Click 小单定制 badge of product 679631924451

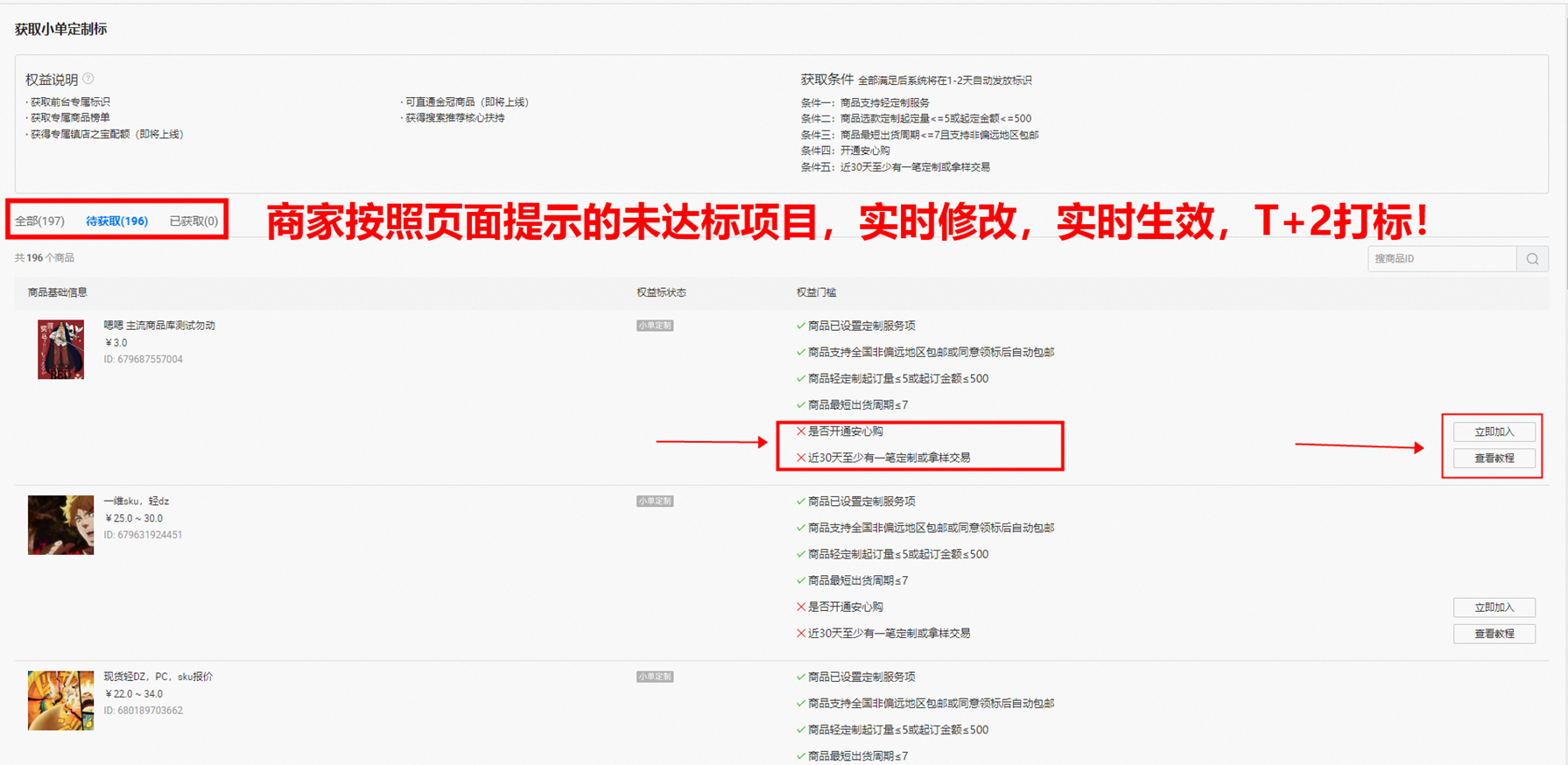click(x=655, y=502)
